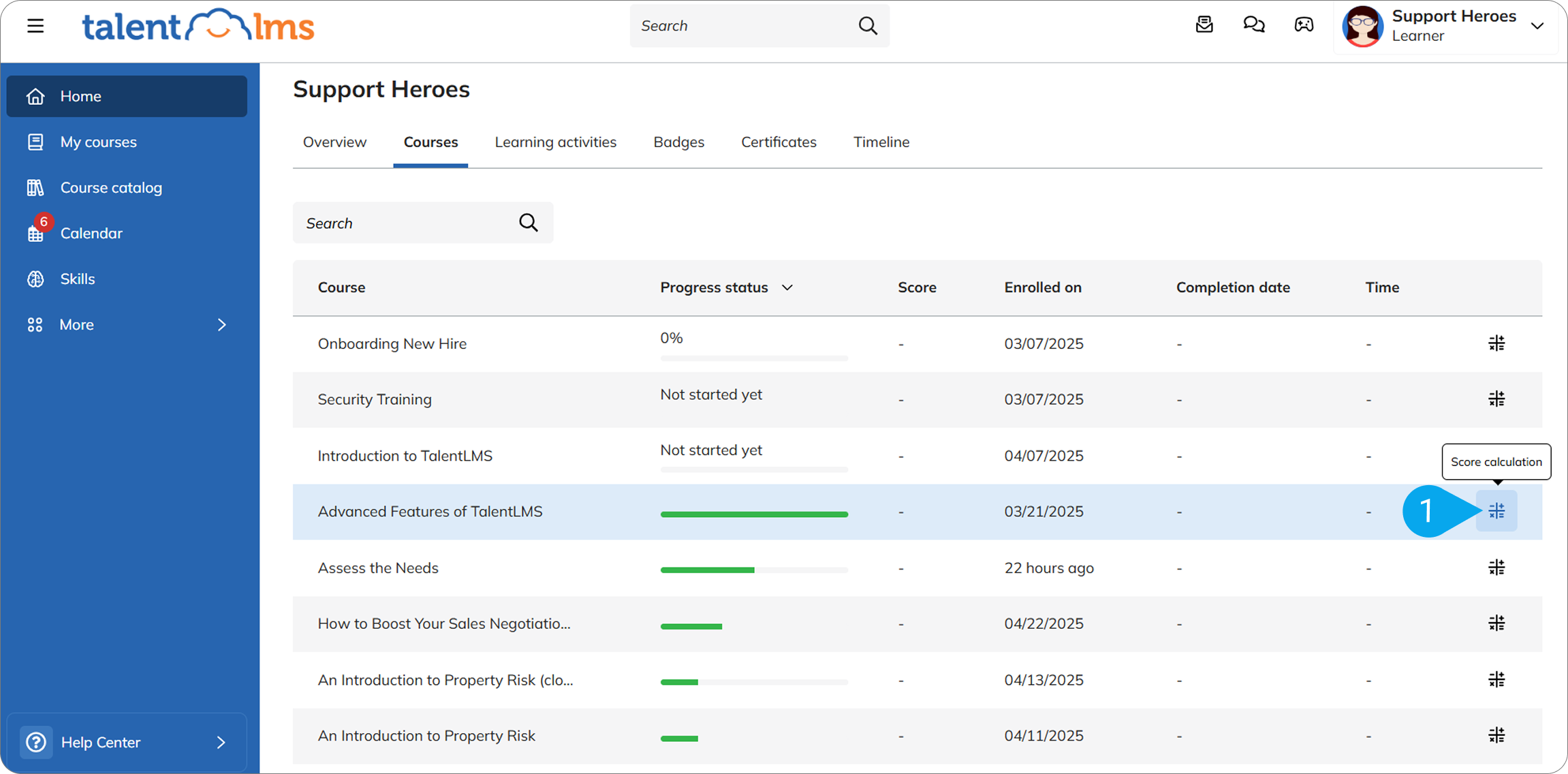
Task: Click the Enrolled on column header
Action: click(1043, 288)
